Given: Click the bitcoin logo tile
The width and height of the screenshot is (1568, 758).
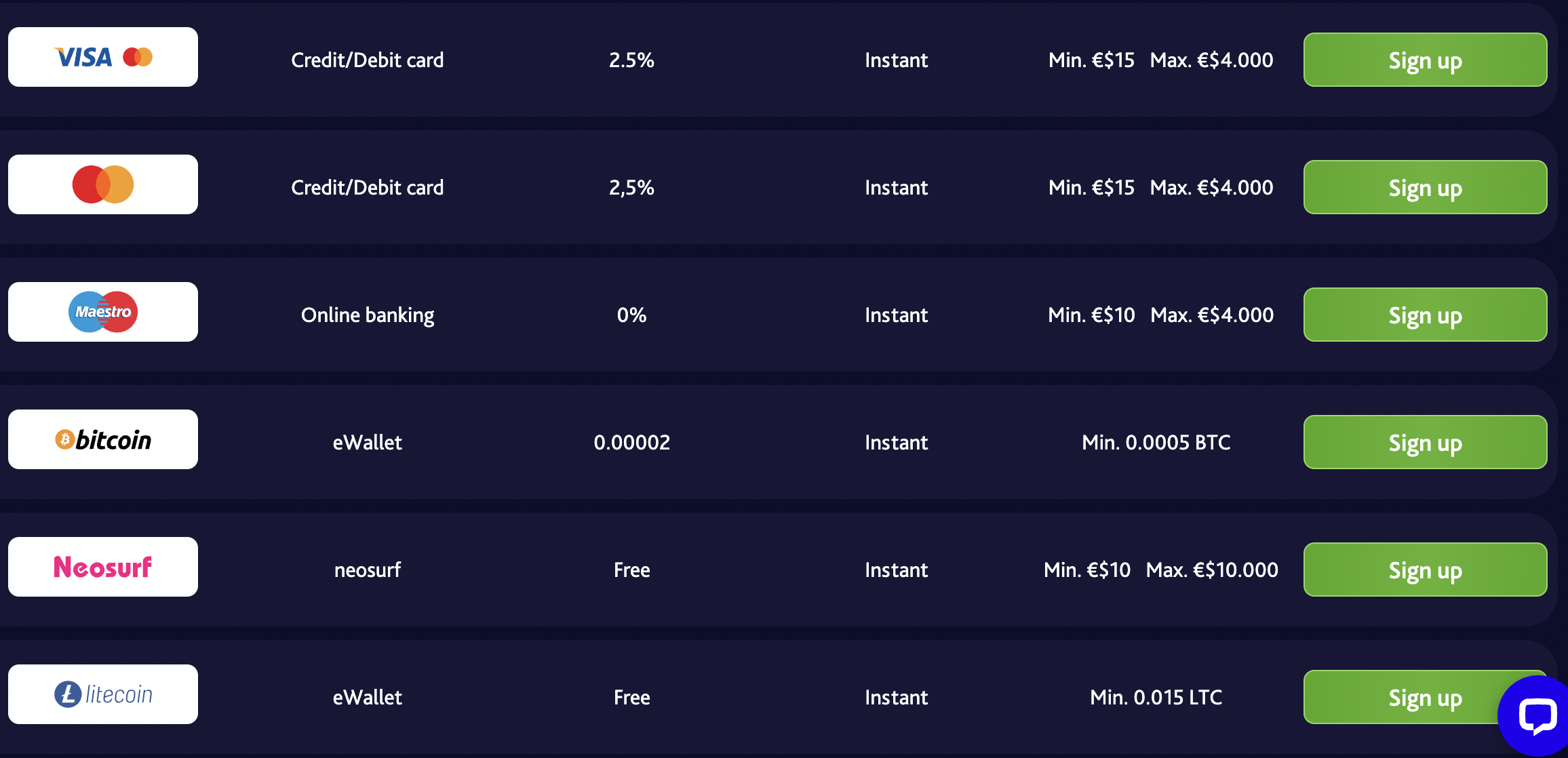Looking at the screenshot, I should pyautogui.click(x=103, y=439).
